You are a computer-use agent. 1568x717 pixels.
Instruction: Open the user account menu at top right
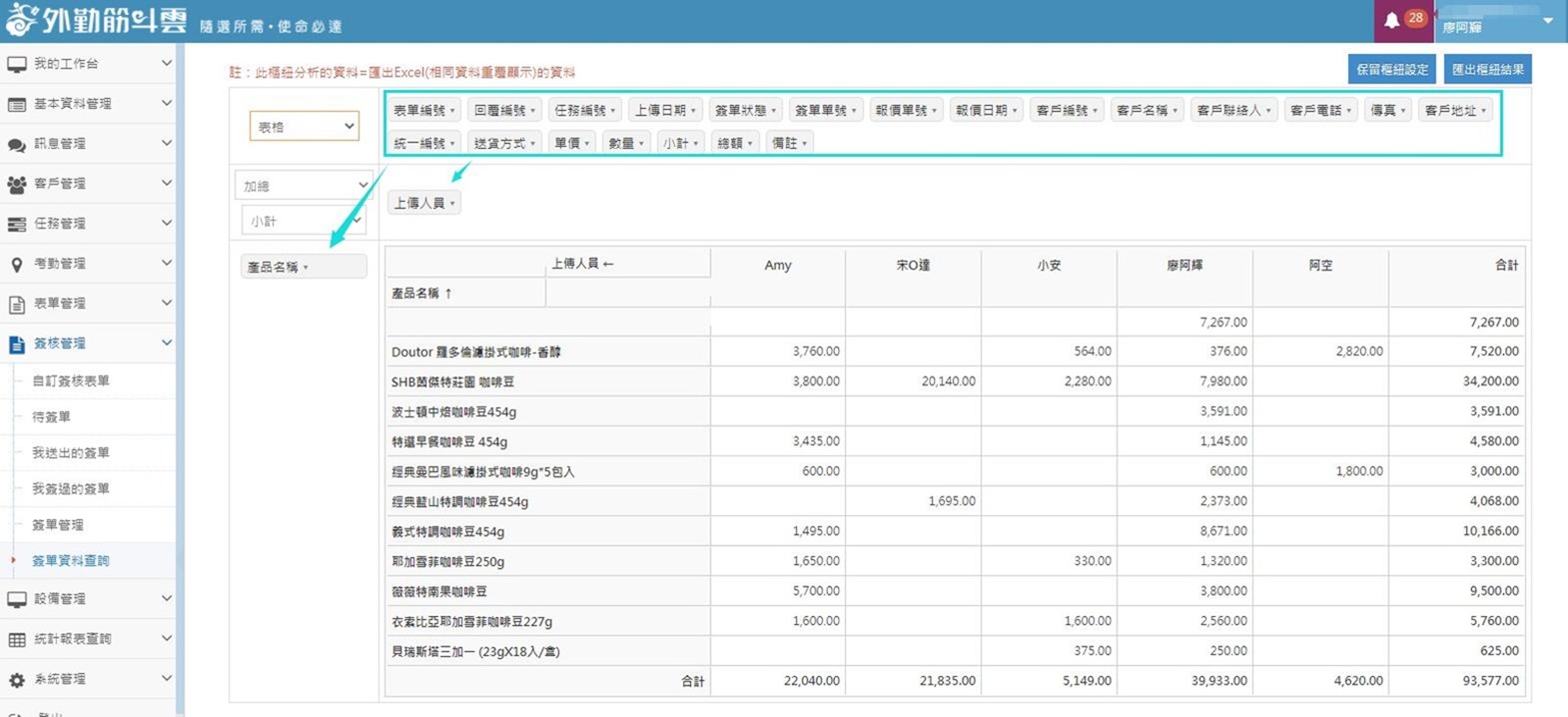click(x=1500, y=21)
